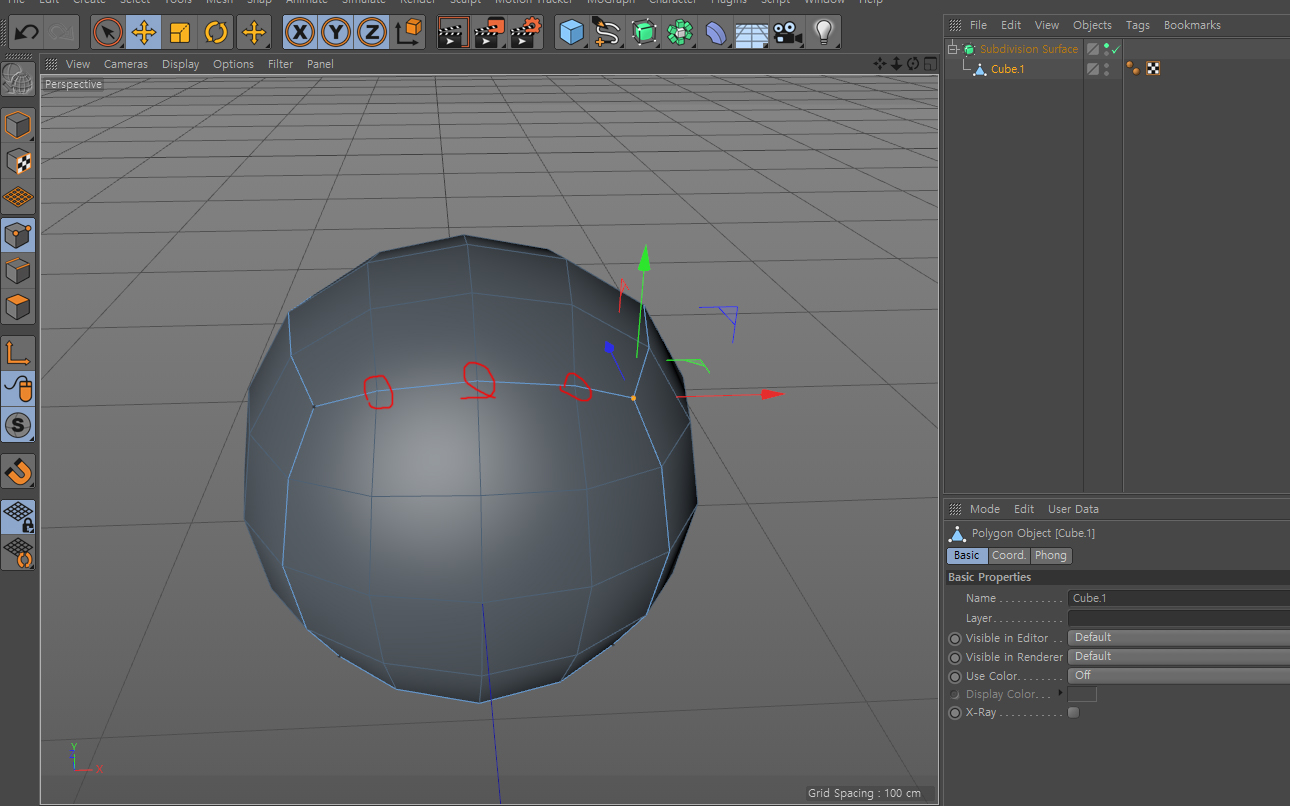Switch to the Phong tab
Screen dimensions: 1290x806
[x=1051, y=555]
